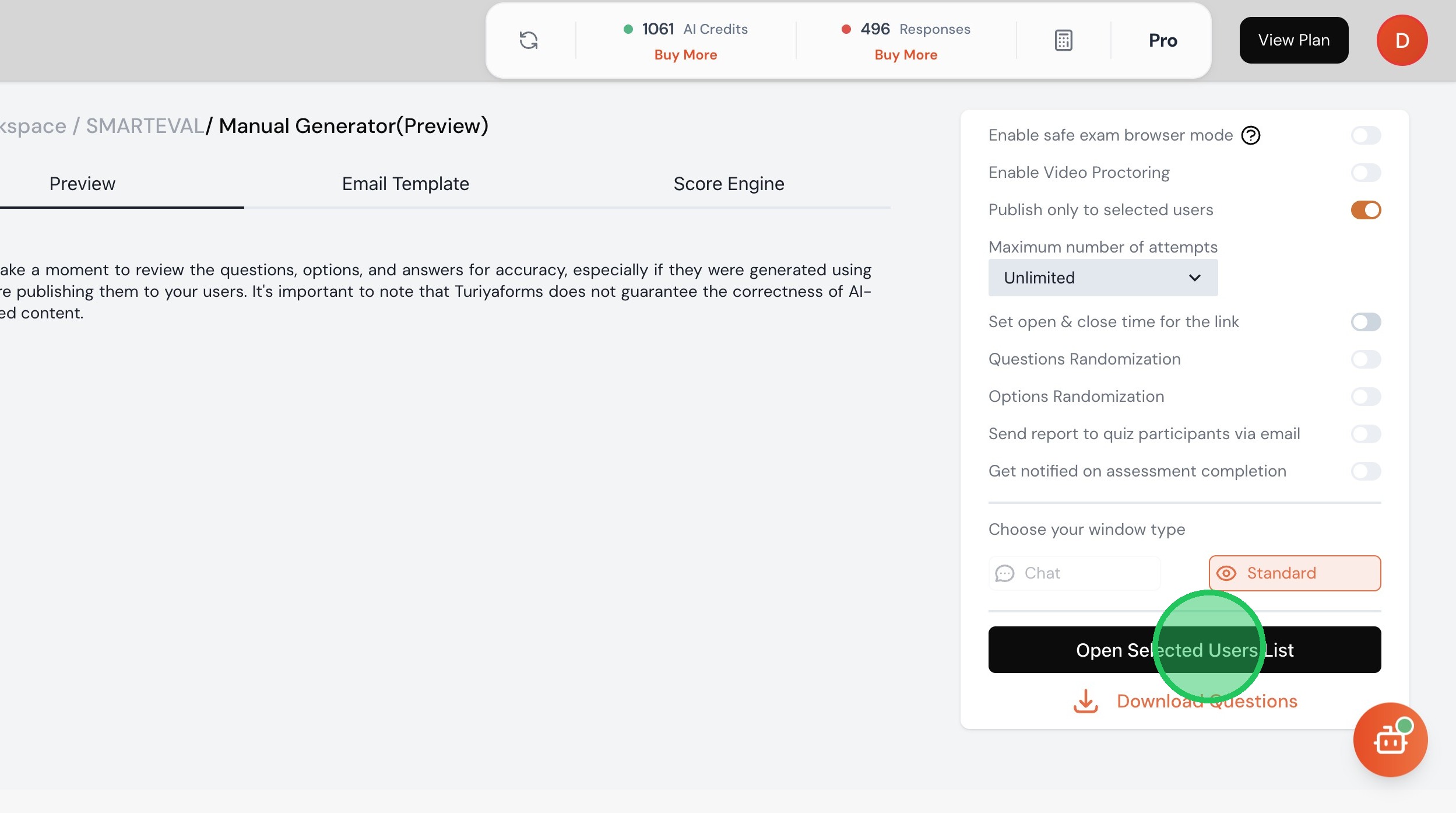Viewport: 1456px width, 813px height.
Task: Click the refresh credits icon
Action: pyautogui.click(x=528, y=40)
